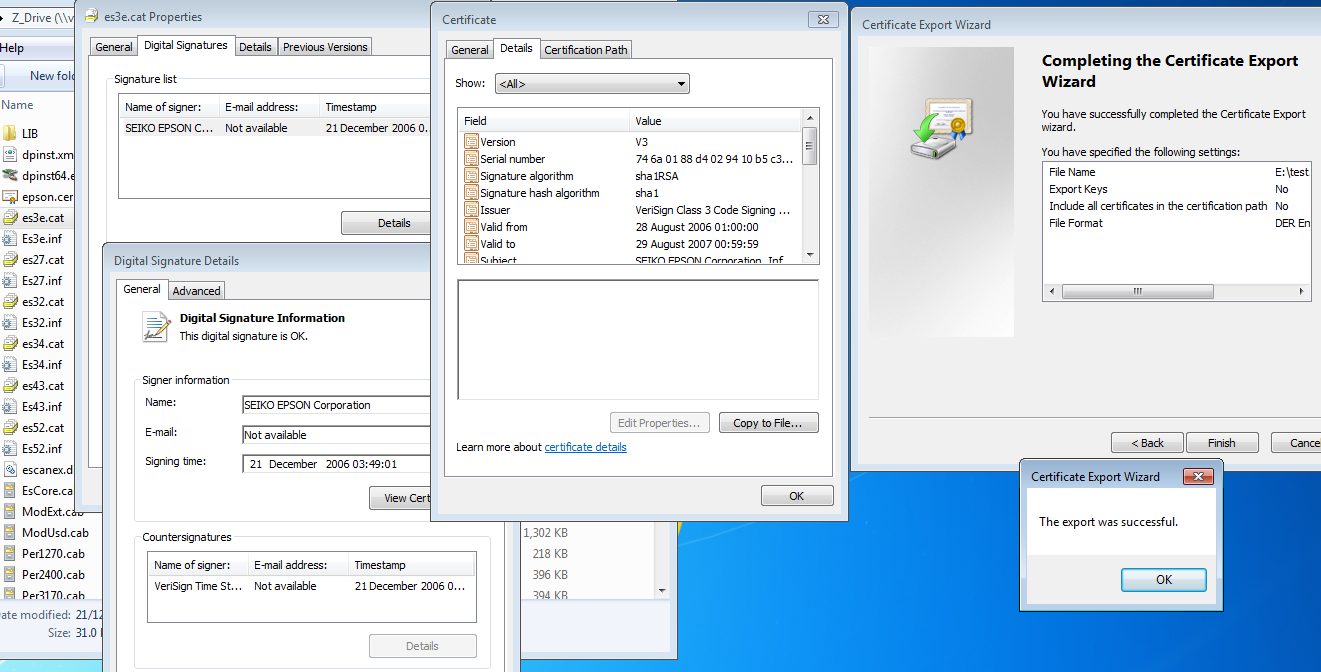Viewport: 1321px width, 672px height.
Task: Select the Serial number field icon
Action: (x=472, y=159)
